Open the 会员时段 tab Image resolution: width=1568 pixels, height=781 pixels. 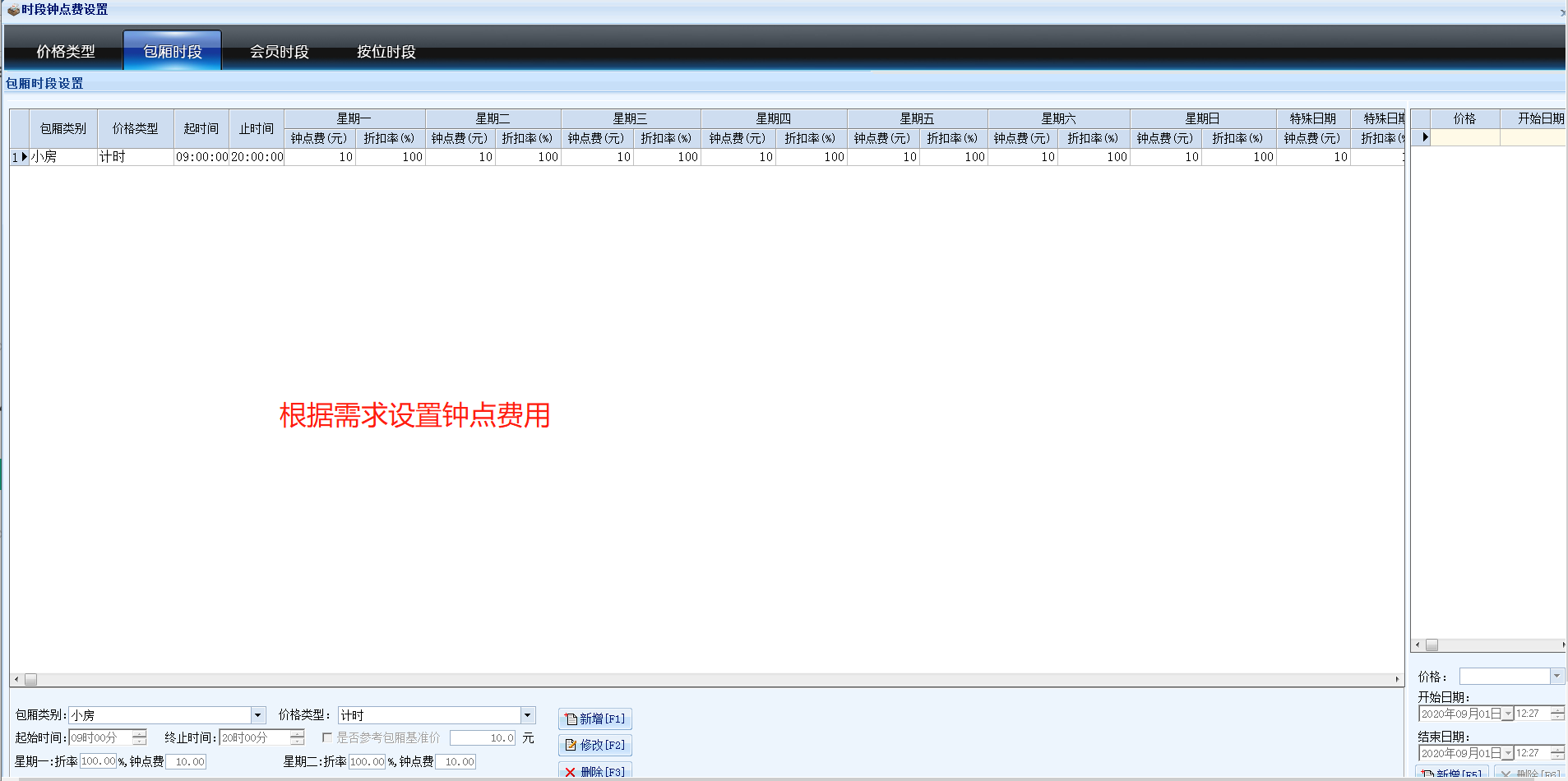click(280, 51)
